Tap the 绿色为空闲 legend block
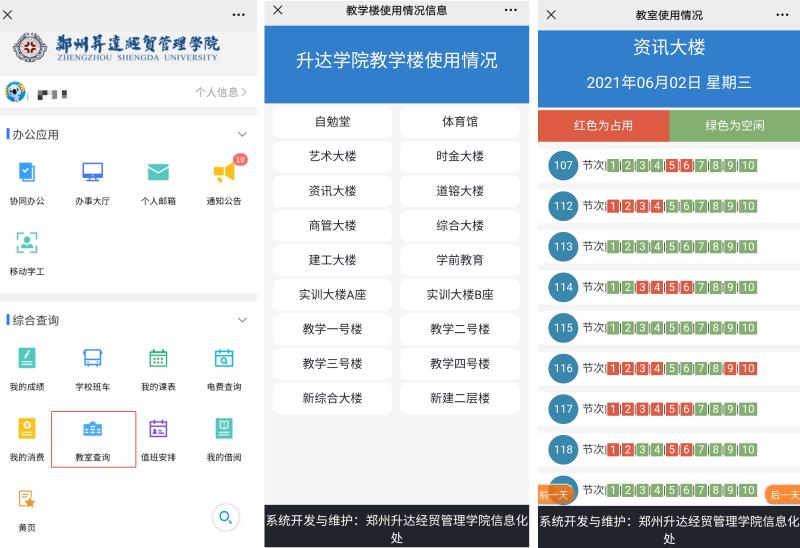This screenshot has height=548, width=800. pyautogui.click(x=735, y=126)
